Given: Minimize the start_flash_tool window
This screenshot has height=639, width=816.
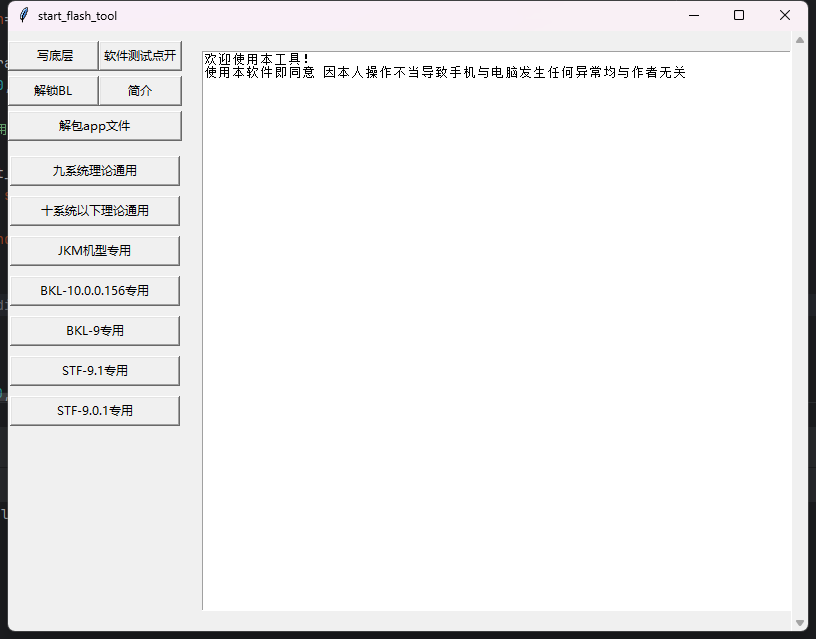Looking at the screenshot, I should tap(694, 16).
